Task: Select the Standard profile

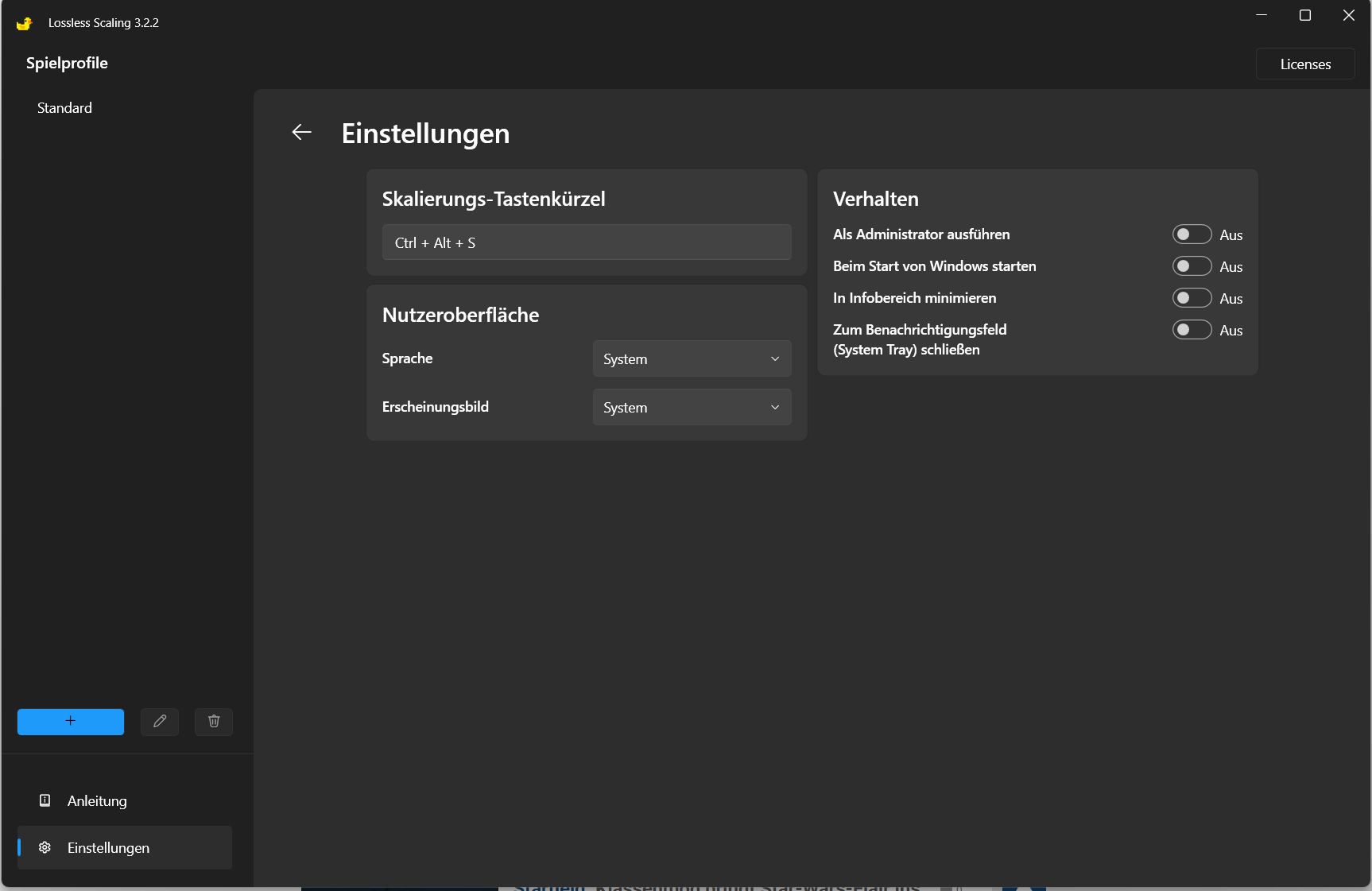Action: coord(64,108)
